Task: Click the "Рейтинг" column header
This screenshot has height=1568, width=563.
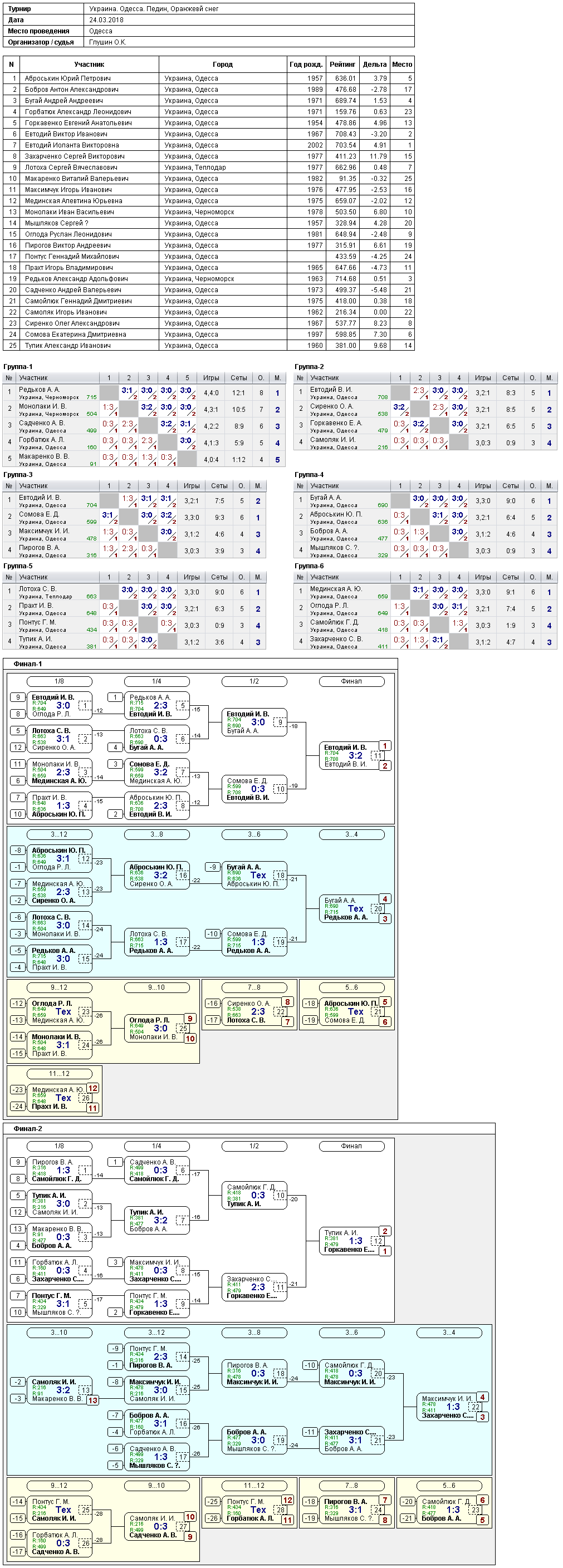Action: 342,64
